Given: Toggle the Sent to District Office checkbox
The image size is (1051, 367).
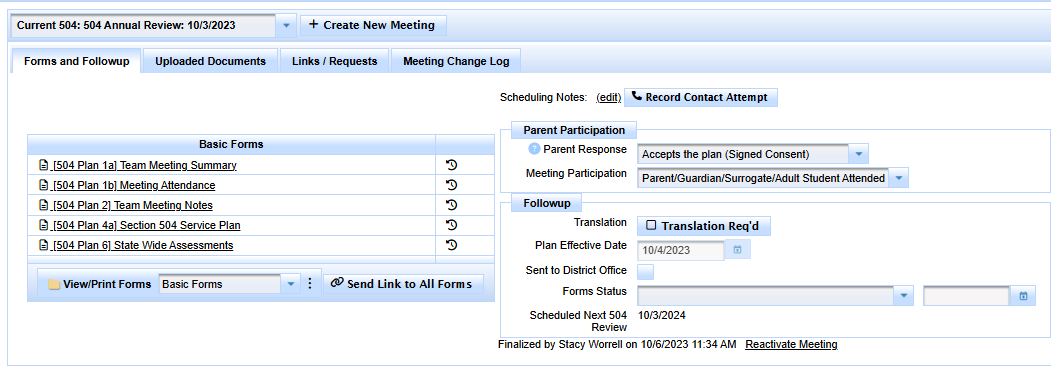Looking at the screenshot, I should pos(645,271).
